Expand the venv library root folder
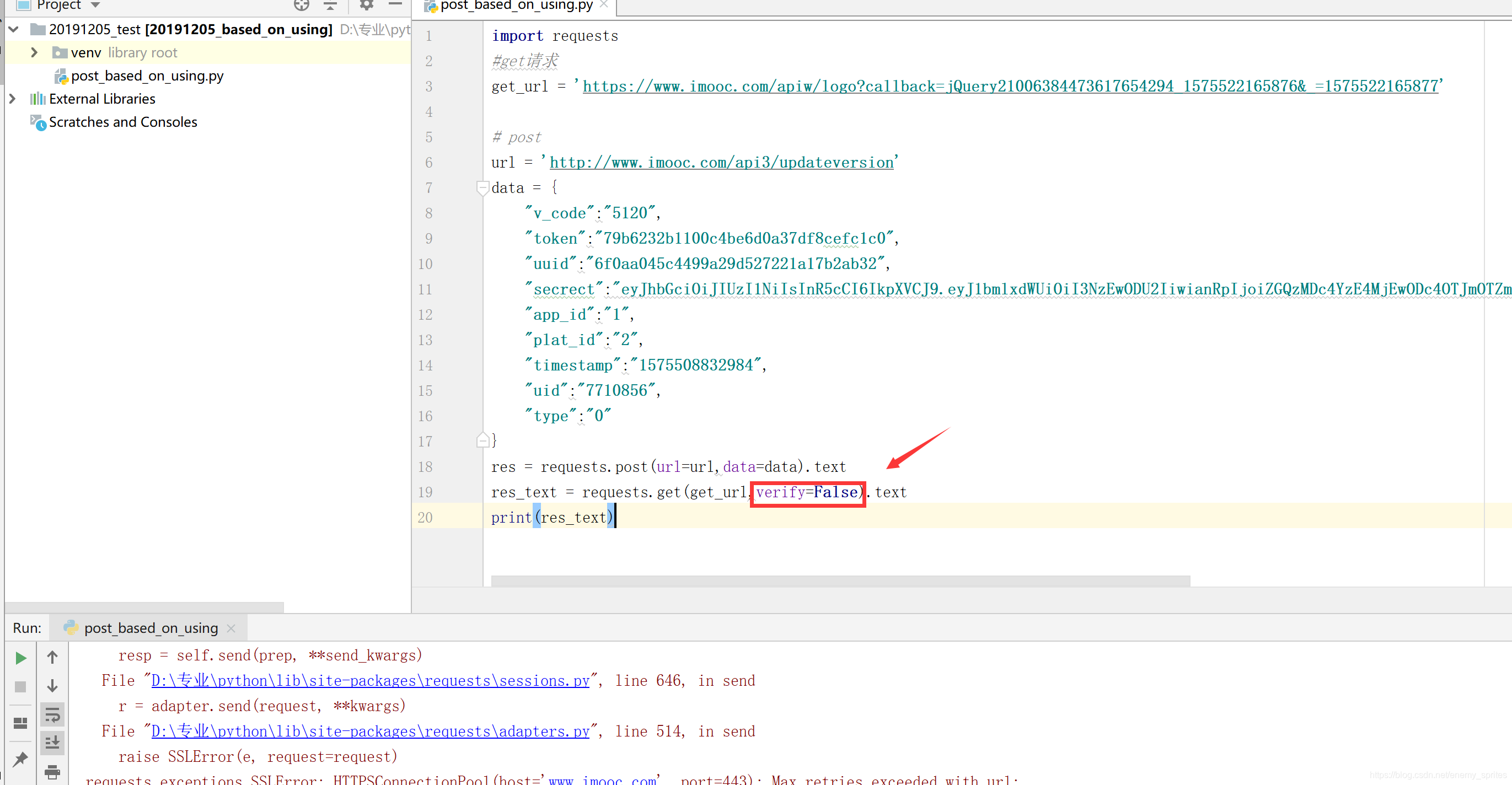 34,53
